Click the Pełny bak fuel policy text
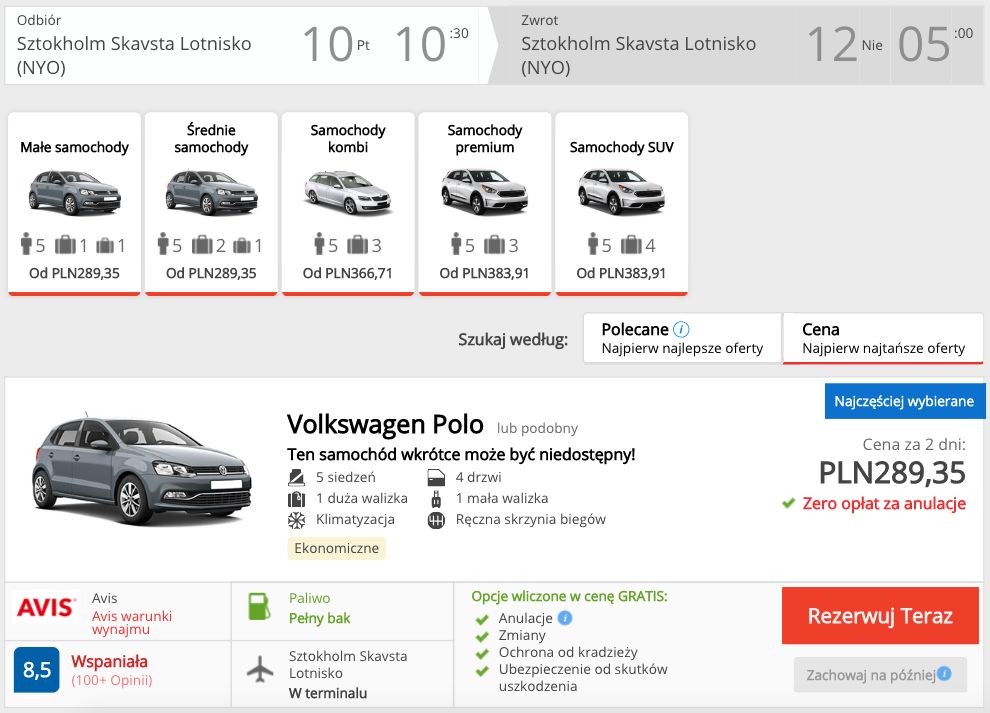This screenshot has height=713, width=990. point(319,618)
